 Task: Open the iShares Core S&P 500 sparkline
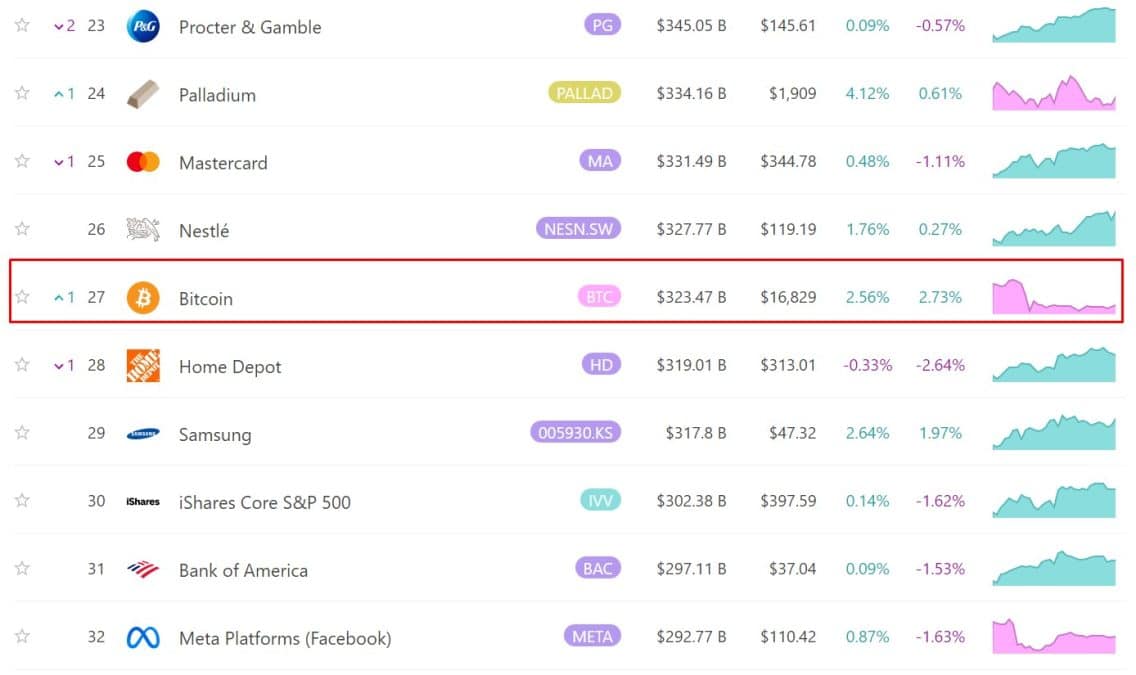pyautogui.click(x=1054, y=500)
